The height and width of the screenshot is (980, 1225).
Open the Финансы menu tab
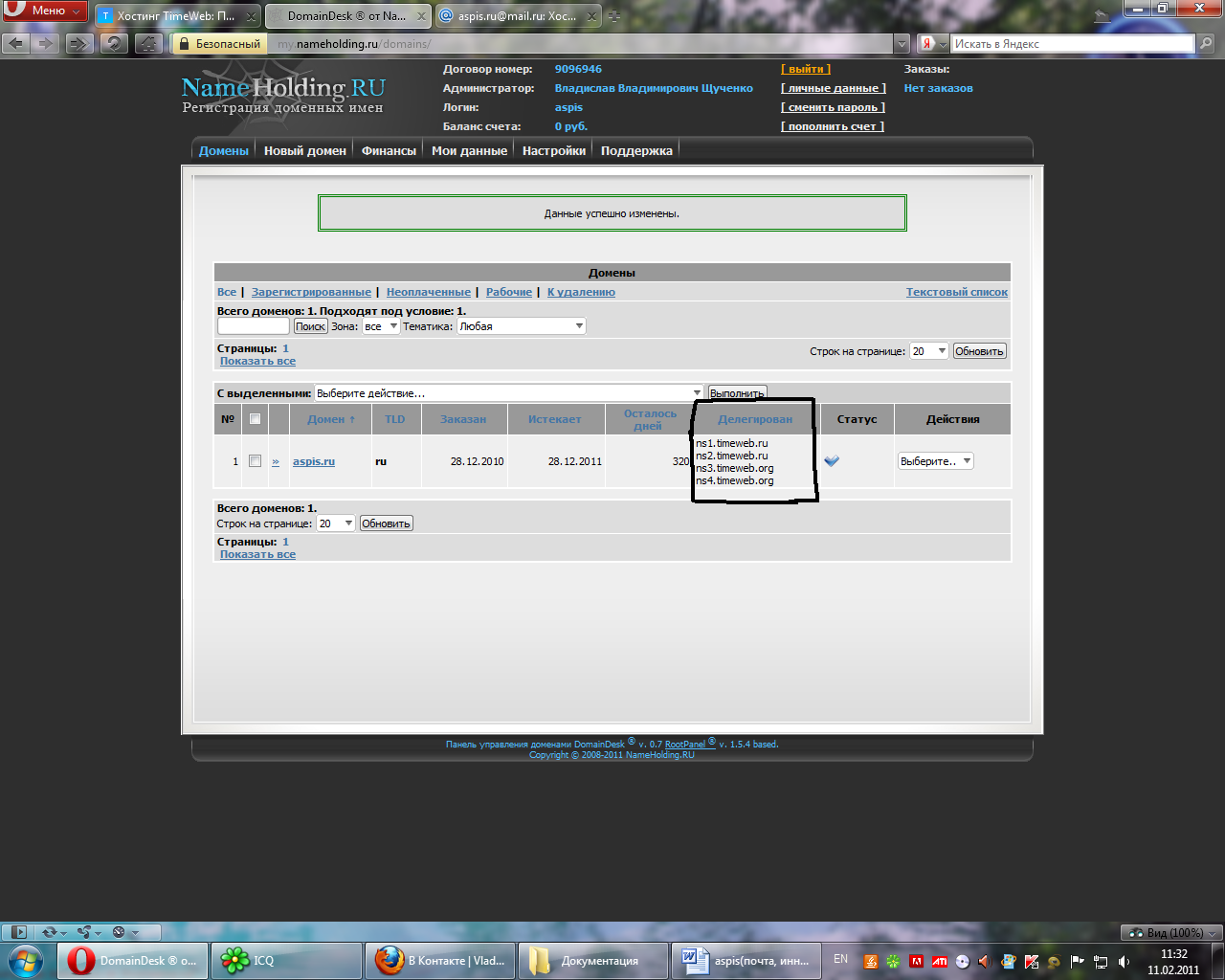pyautogui.click(x=389, y=150)
